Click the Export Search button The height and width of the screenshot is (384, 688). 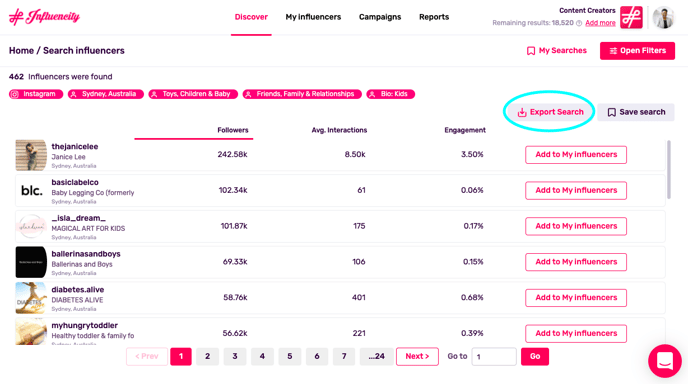pos(550,112)
